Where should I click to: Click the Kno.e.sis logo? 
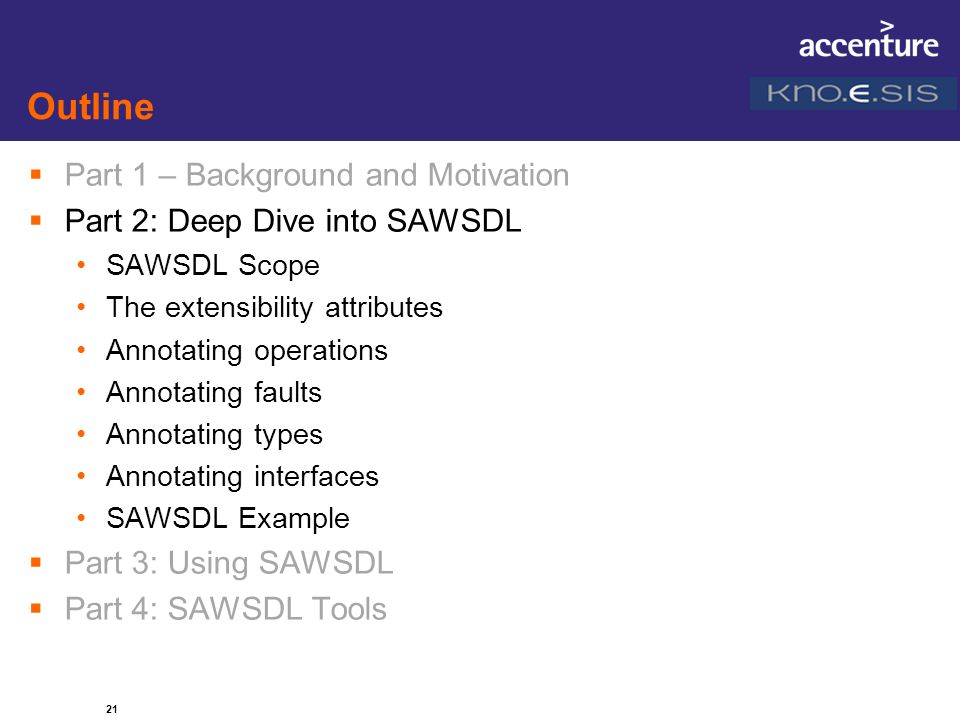point(853,93)
